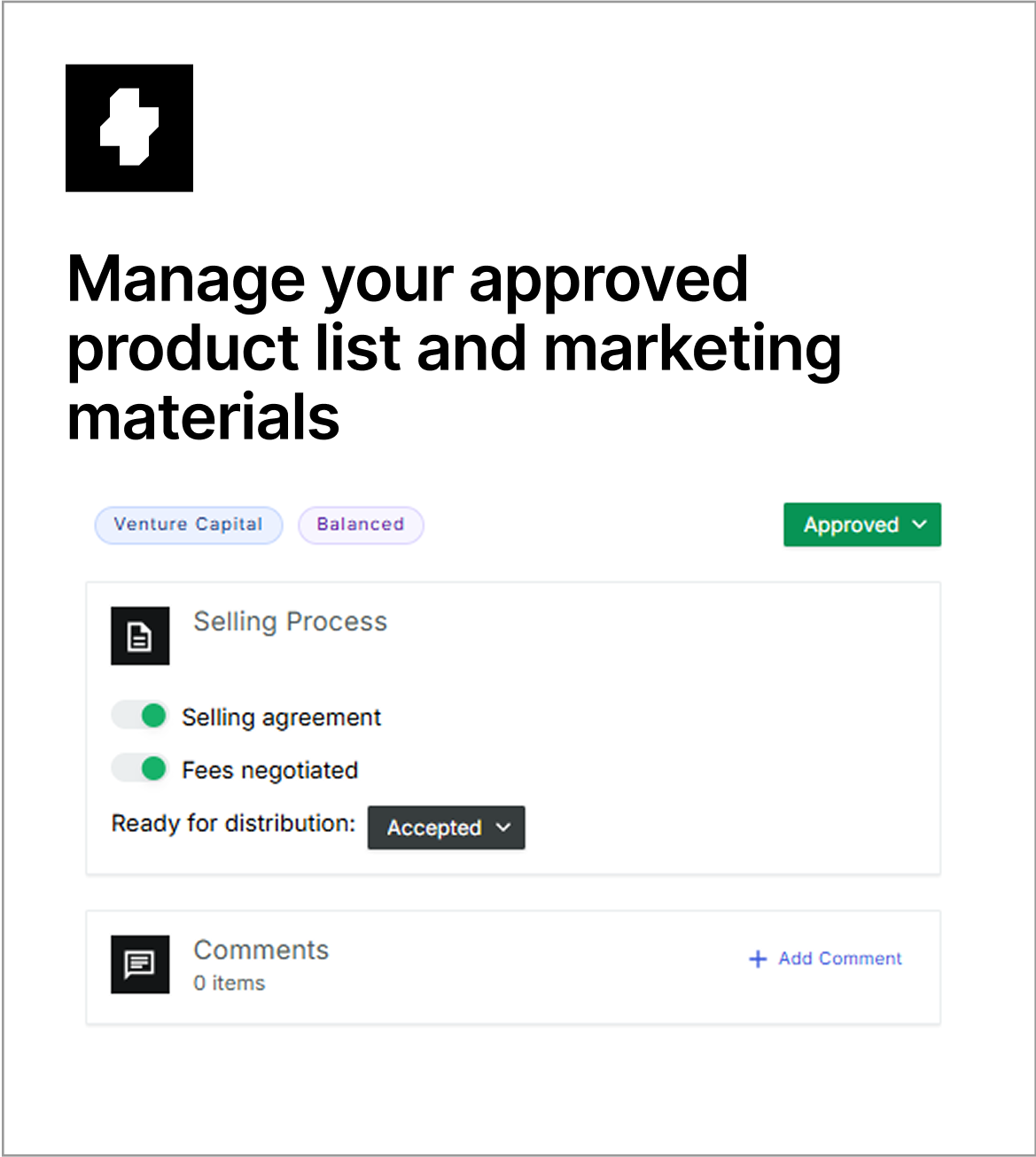Click the Selling Process document icon
The image size is (1036, 1157).
click(x=140, y=635)
